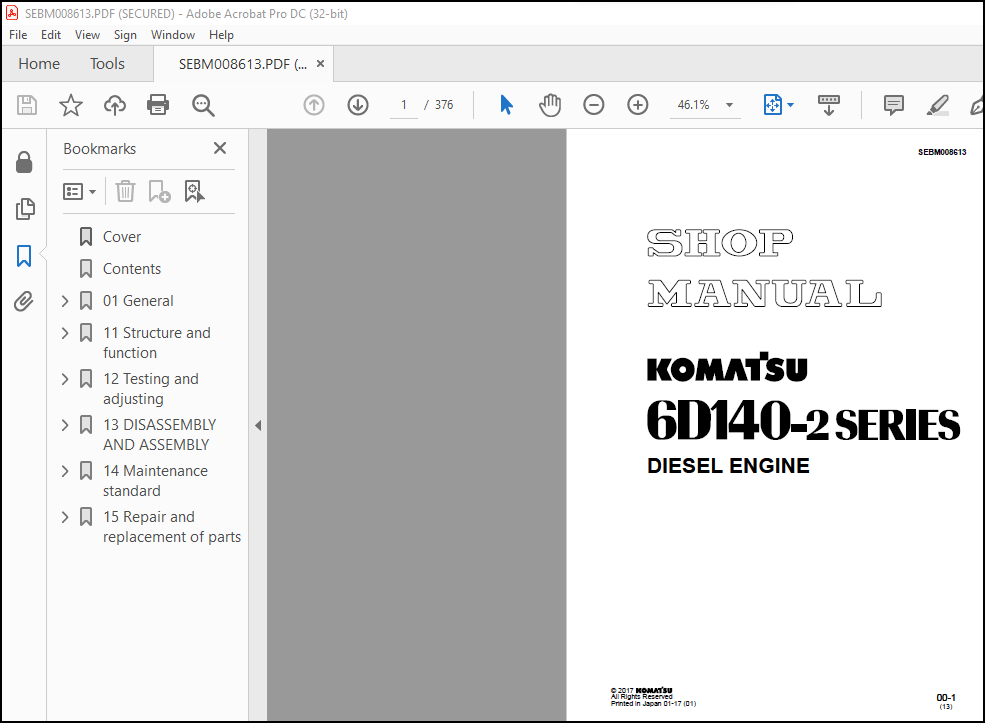Show the page thumbnails panel
The height and width of the screenshot is (723, 985).
tap(24, 209)
